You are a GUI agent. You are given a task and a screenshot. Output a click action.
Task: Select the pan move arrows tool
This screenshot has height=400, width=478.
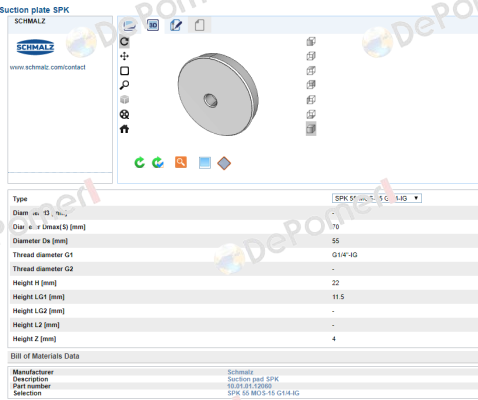point(124,56)
